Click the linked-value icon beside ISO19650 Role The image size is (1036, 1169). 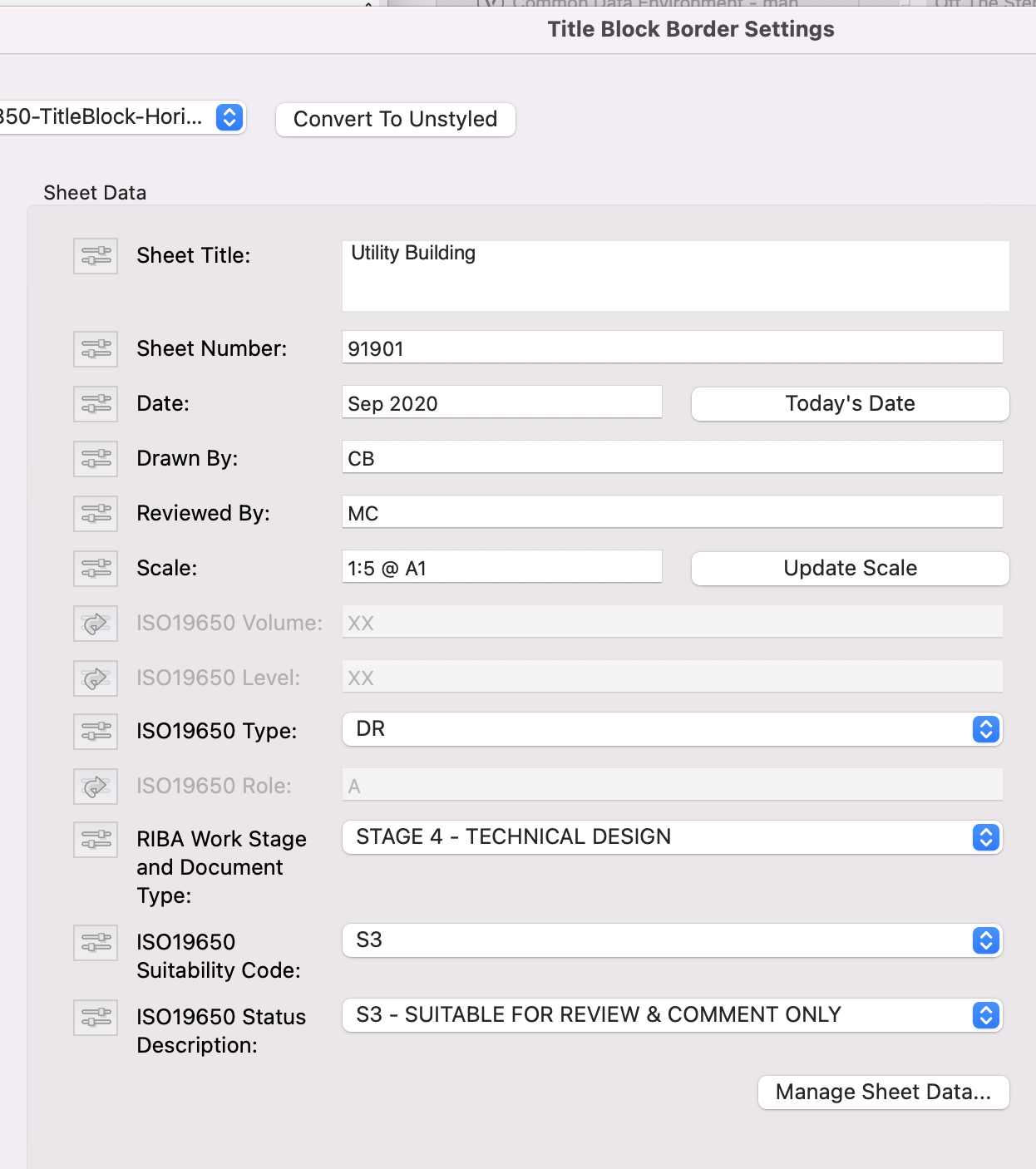pyautogui.click(x=96, y=787)
